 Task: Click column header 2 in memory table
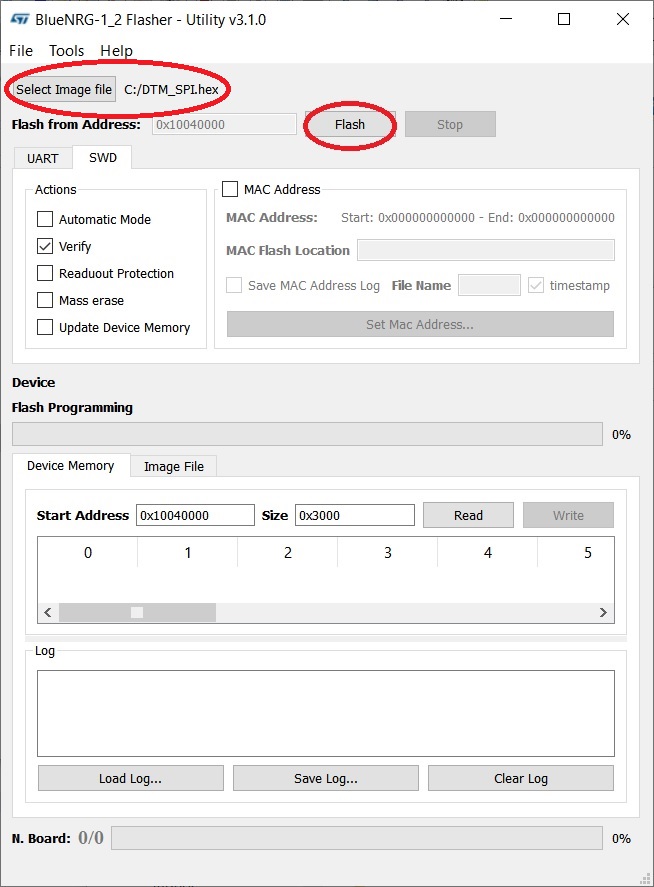(287, 553)
